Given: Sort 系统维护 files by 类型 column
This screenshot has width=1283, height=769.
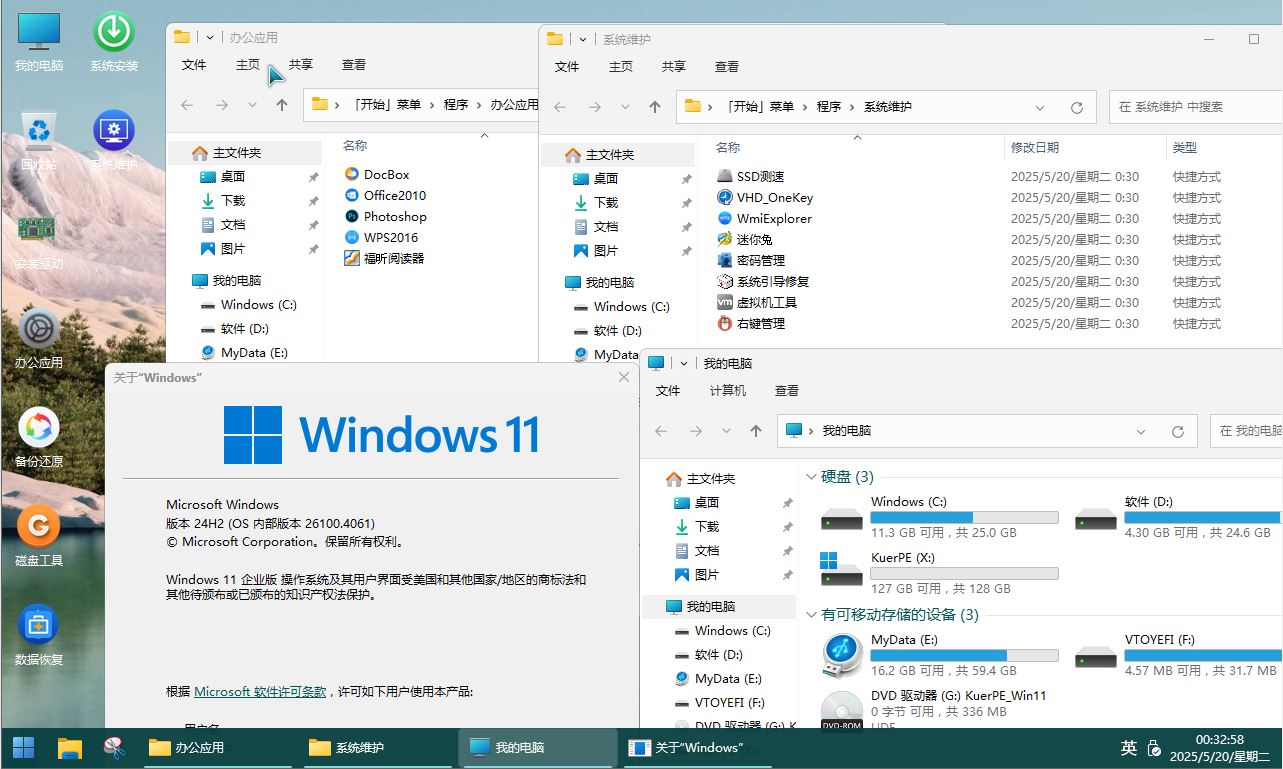Looking at the screenshot, I should pos(1185,147).
